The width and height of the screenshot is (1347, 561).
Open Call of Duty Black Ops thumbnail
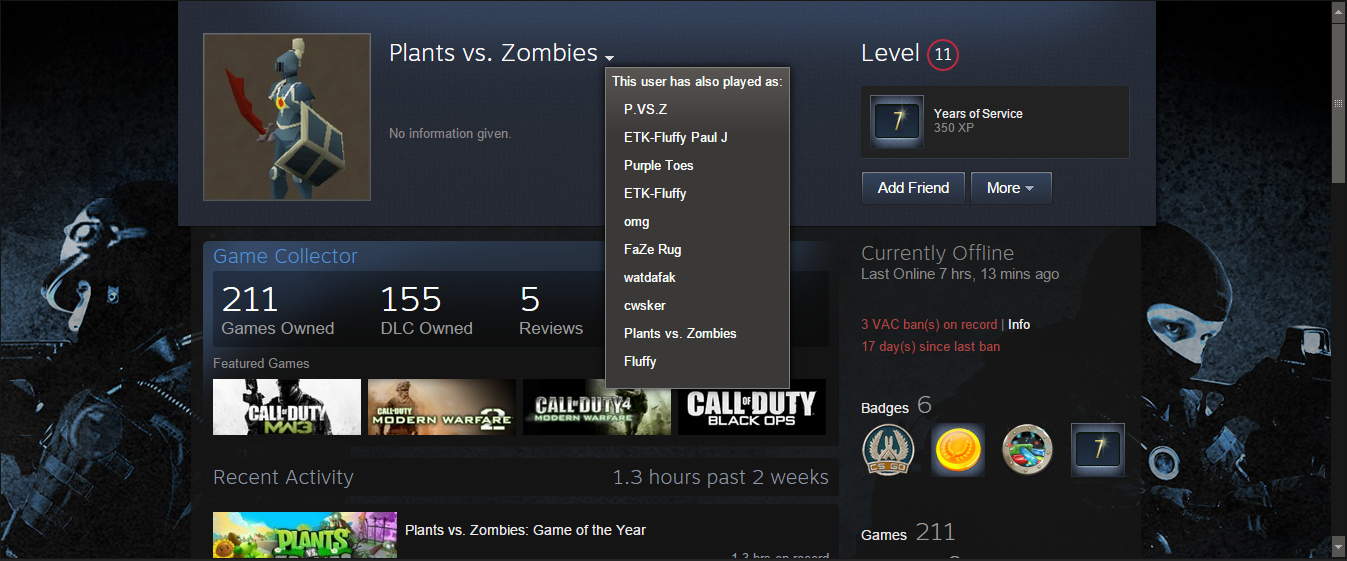coord(752,406)
